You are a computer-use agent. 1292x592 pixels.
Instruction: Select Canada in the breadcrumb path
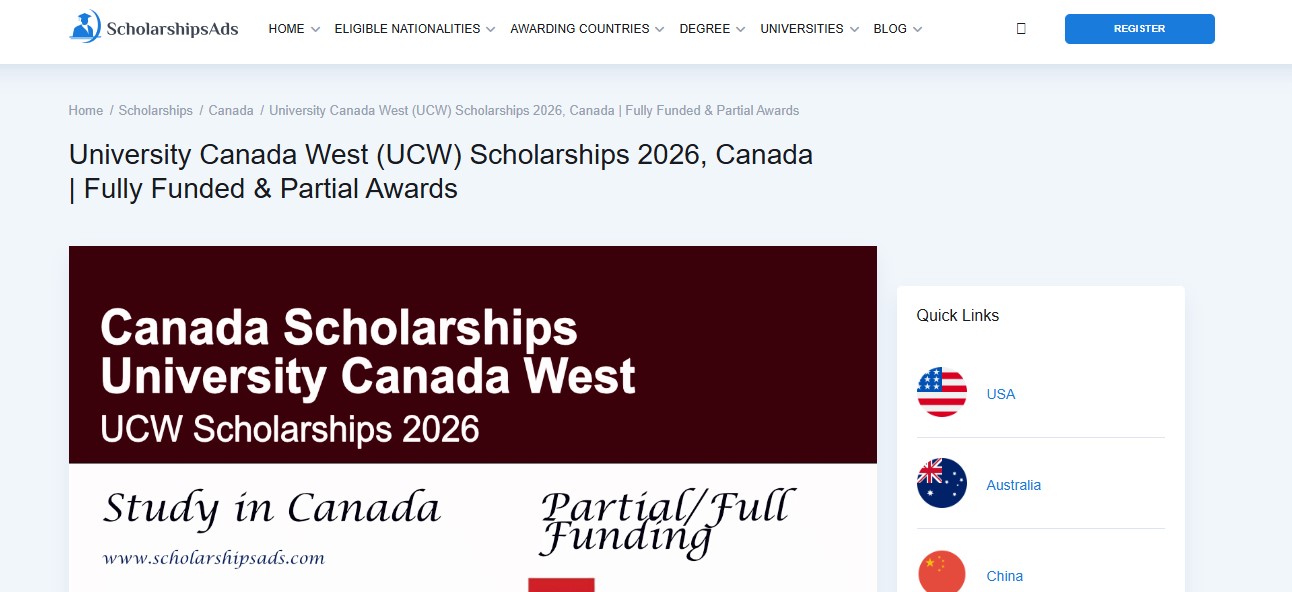[231, 110]
